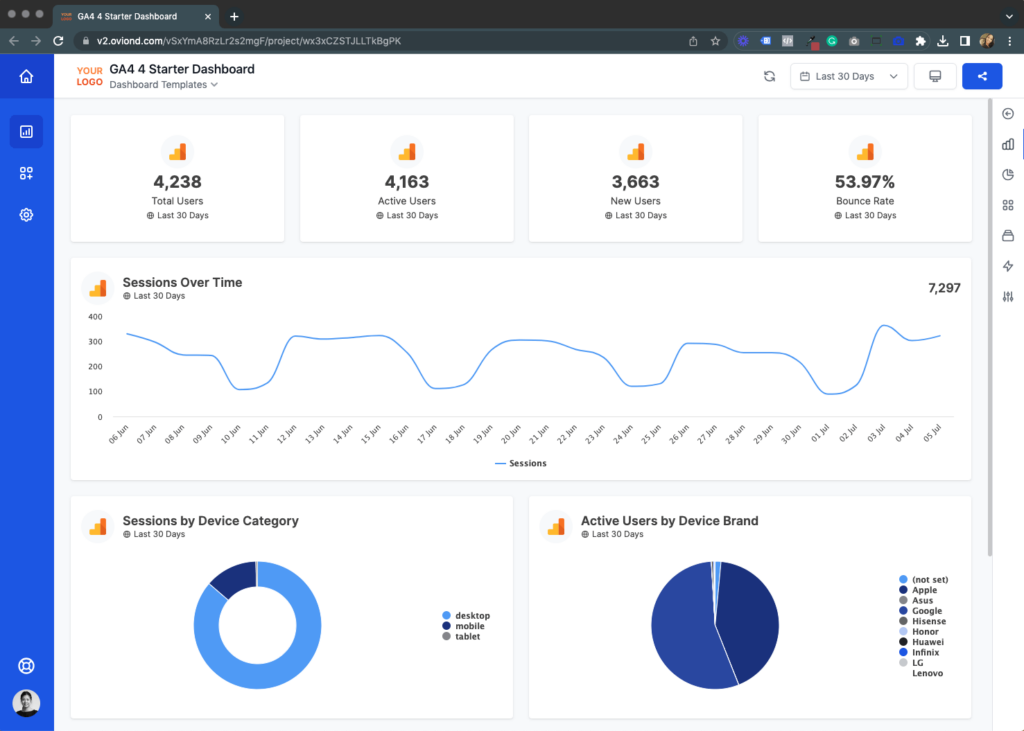Click the monitor presentation mode button

coord(935,76)
